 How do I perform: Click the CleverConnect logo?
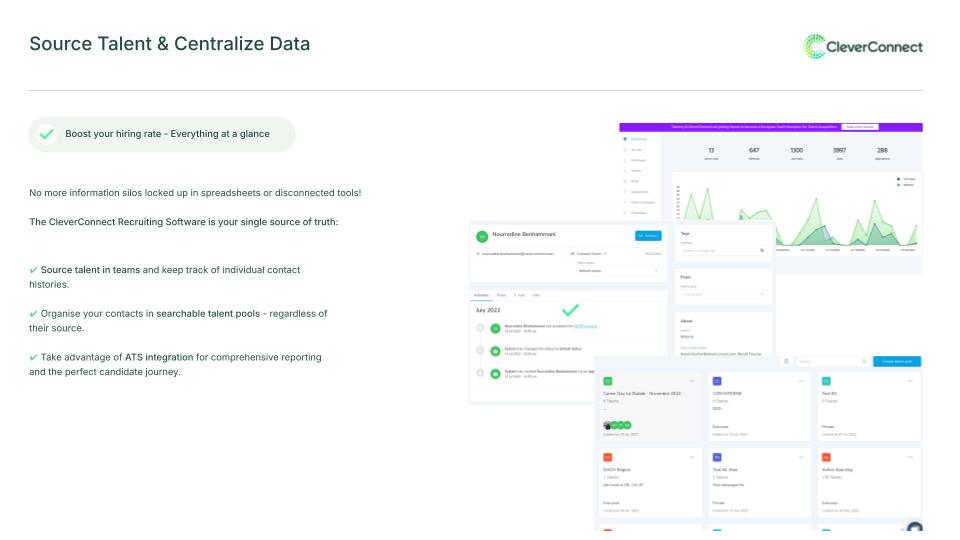click(x=863, y=45)
